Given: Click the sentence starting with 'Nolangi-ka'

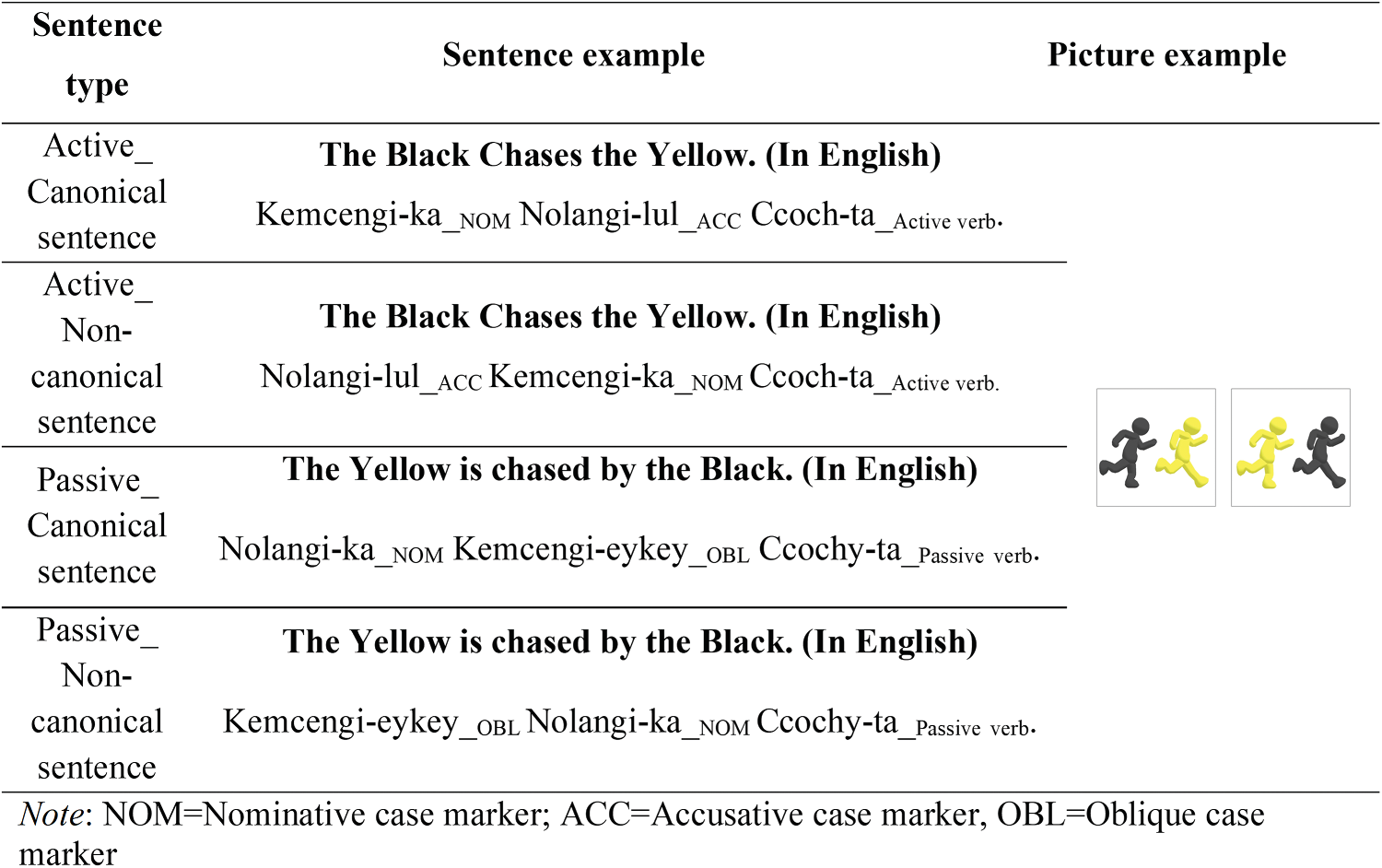Looking at the screenshot, I should coord(629,550).
